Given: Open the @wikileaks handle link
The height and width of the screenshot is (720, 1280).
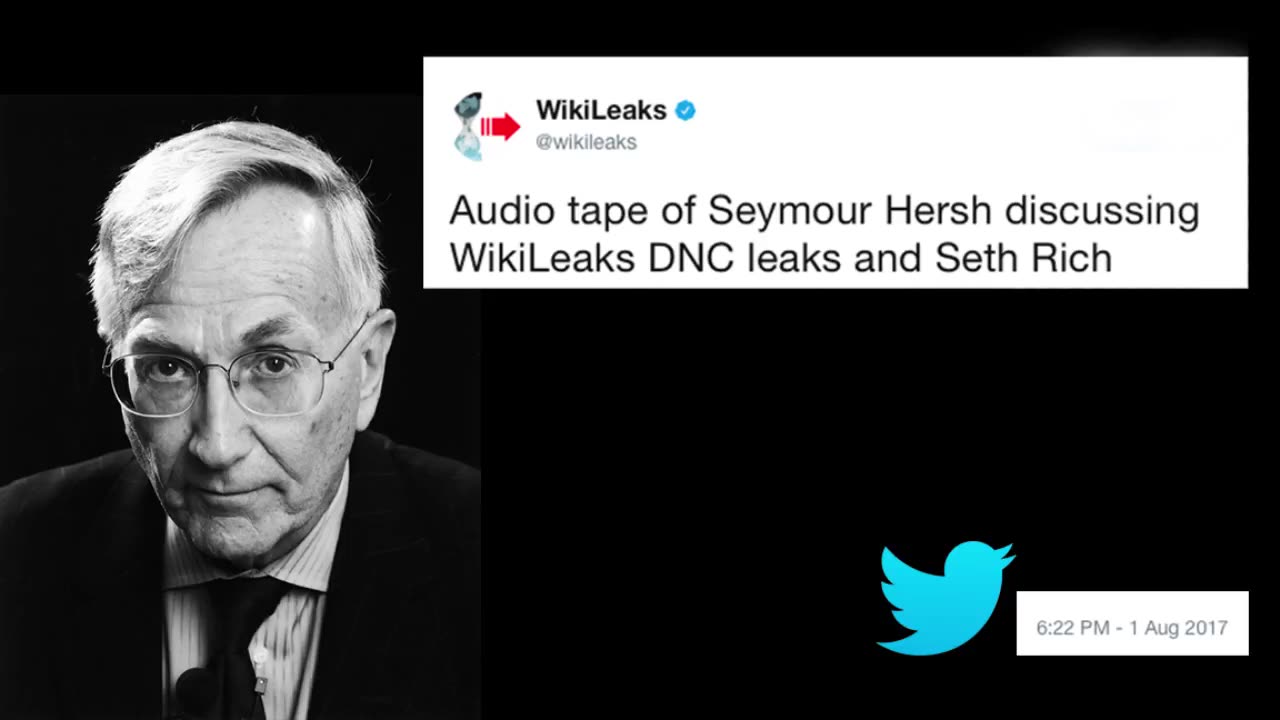Looking at the screenshot, I should [586, 142].
